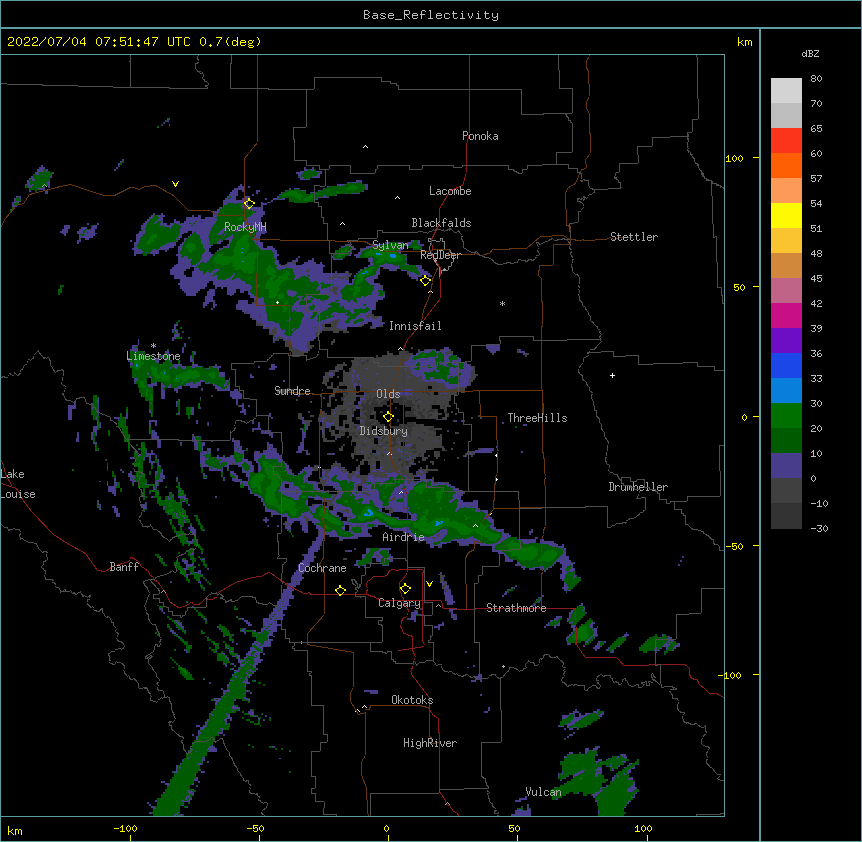Click the yellow V marker east of Calgary

click(x=429, y=584)
